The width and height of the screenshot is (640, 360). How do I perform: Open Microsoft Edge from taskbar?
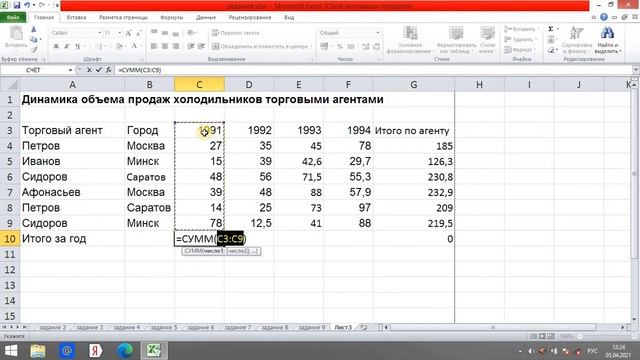(125, 351)
